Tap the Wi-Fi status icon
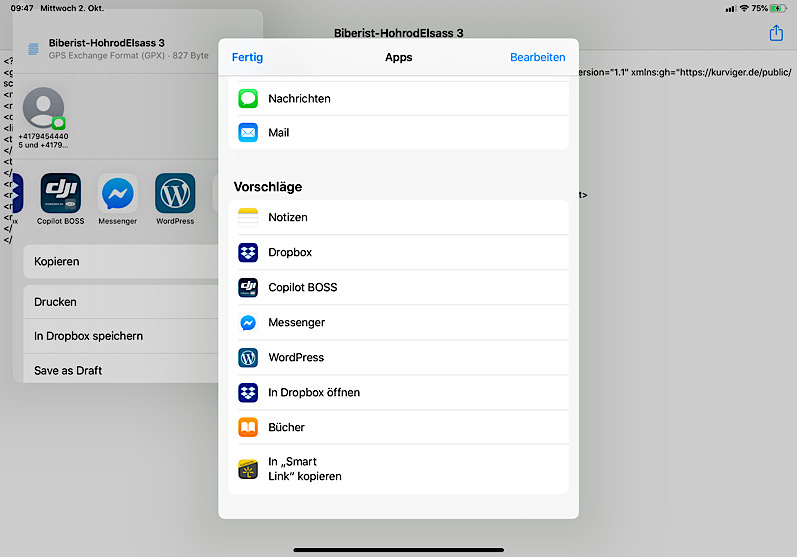This screenshot has width=797, height=557. point(744,8)
